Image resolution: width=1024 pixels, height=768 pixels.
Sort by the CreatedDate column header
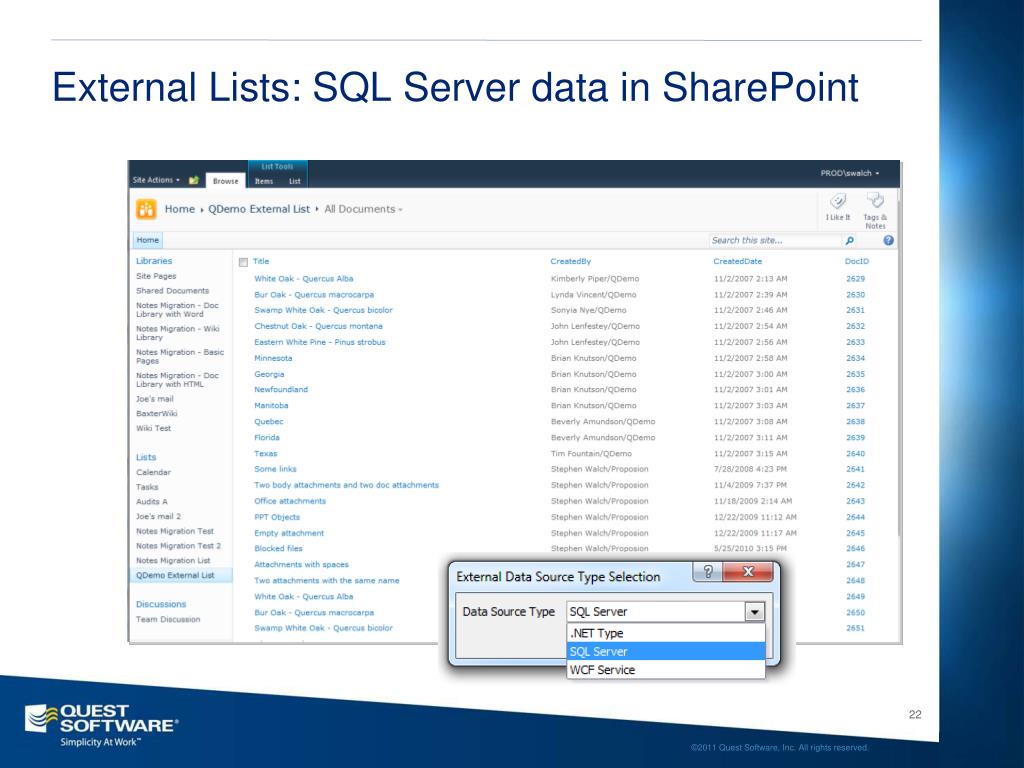point(737,261)
